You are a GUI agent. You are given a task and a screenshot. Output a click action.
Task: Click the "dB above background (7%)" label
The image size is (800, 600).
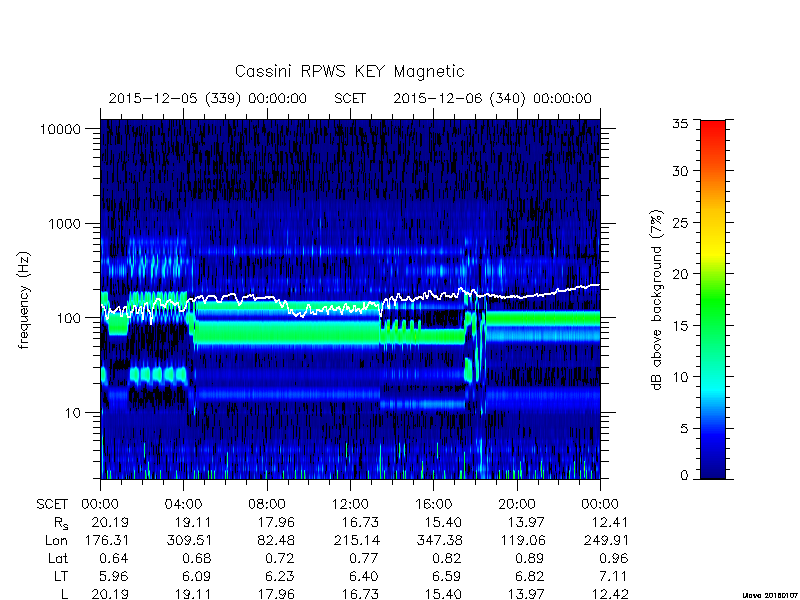657,300
